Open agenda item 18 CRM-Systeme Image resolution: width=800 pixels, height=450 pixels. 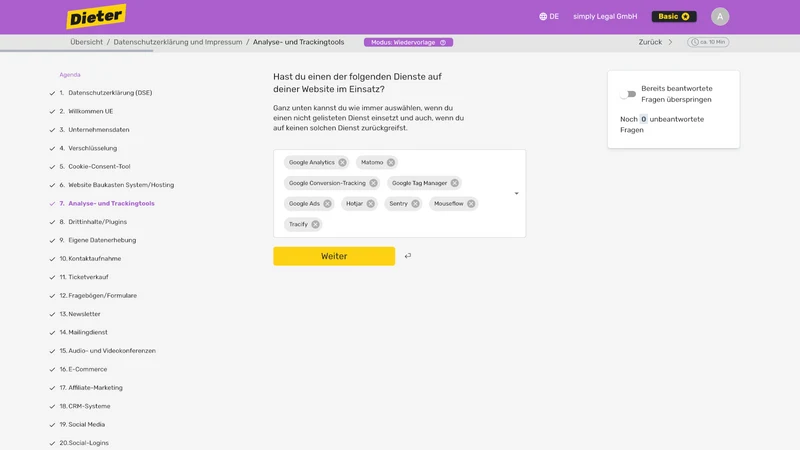[85, 406]
